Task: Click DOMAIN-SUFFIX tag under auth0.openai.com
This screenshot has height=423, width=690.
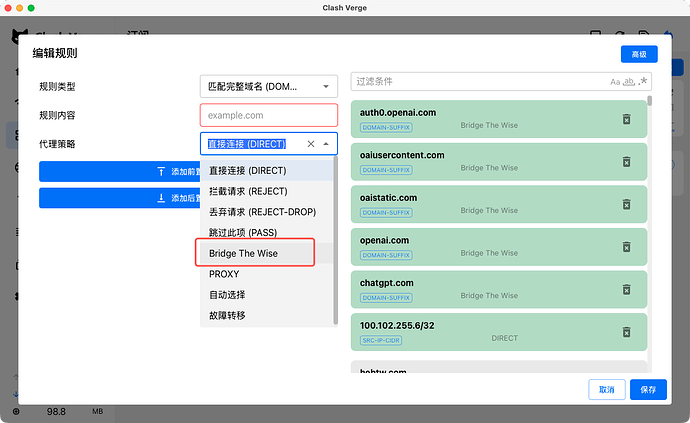Action: pos(386,127)
